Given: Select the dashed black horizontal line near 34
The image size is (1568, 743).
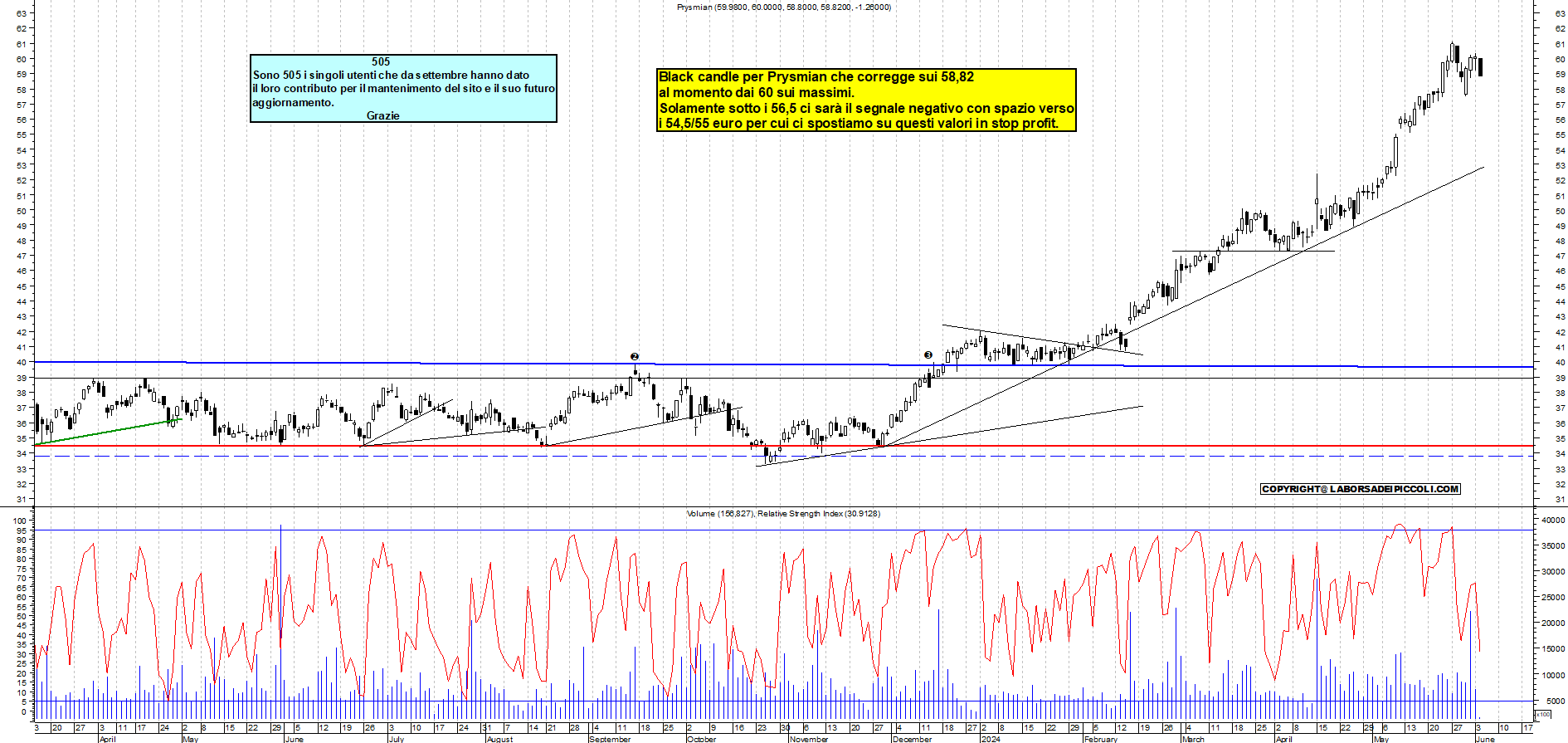Looking at the screenshot, I should tap(783, 456).
